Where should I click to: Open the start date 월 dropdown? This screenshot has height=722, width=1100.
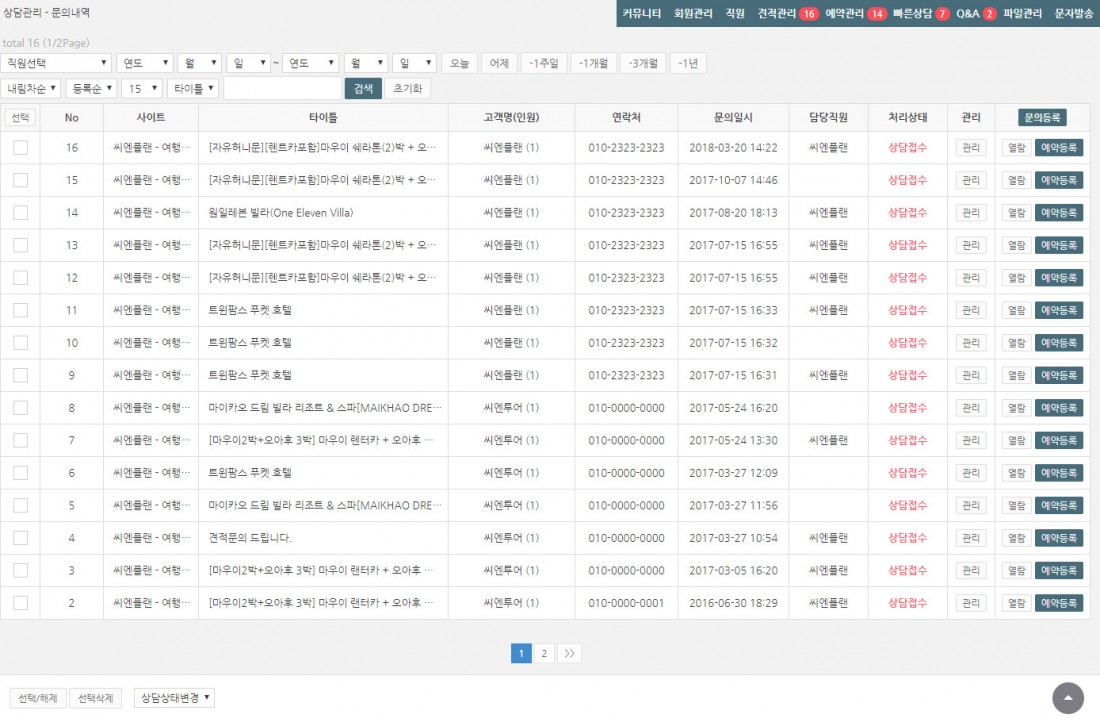click(199, 63)
